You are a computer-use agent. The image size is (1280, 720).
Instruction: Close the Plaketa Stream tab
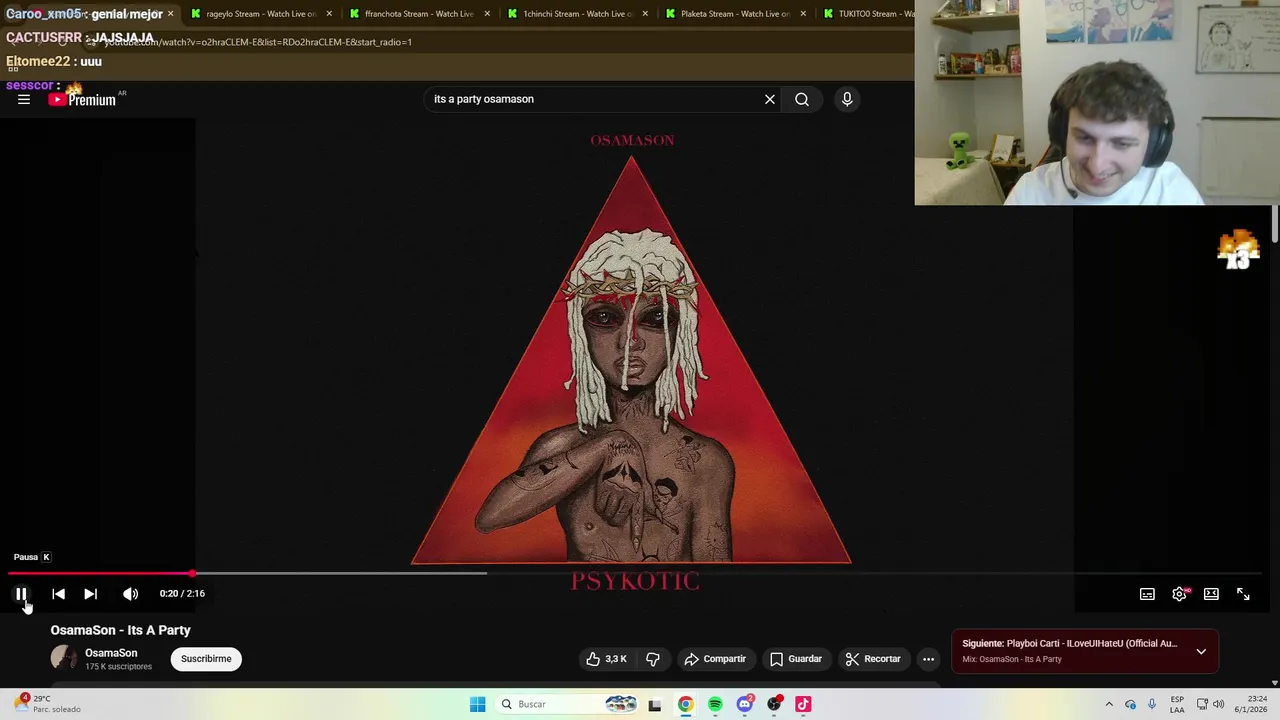coord(803,14)
